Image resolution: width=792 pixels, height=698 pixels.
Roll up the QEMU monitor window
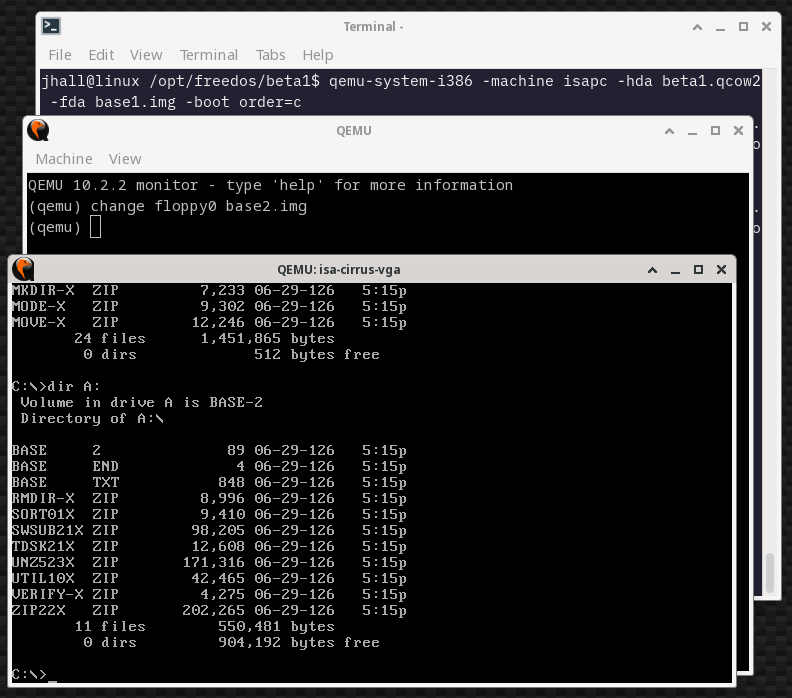[x=669, y=131]
